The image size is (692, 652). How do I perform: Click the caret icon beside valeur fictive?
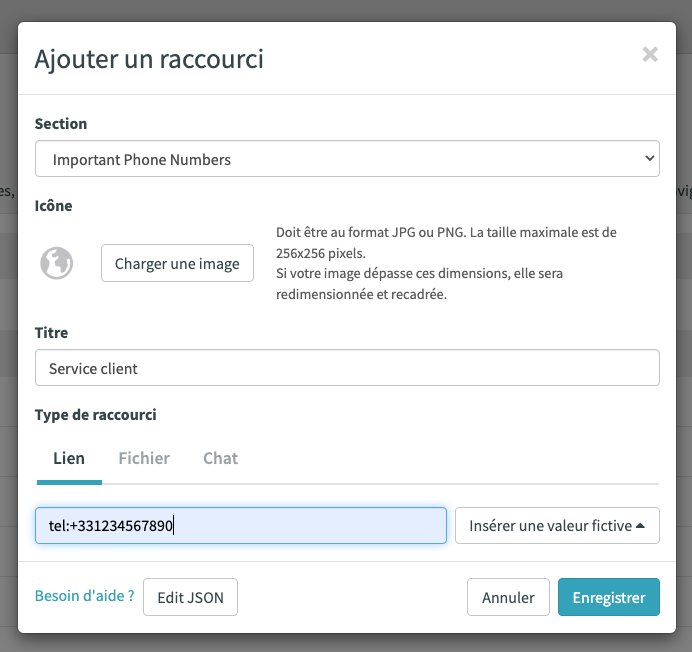[x=640, y=525]
